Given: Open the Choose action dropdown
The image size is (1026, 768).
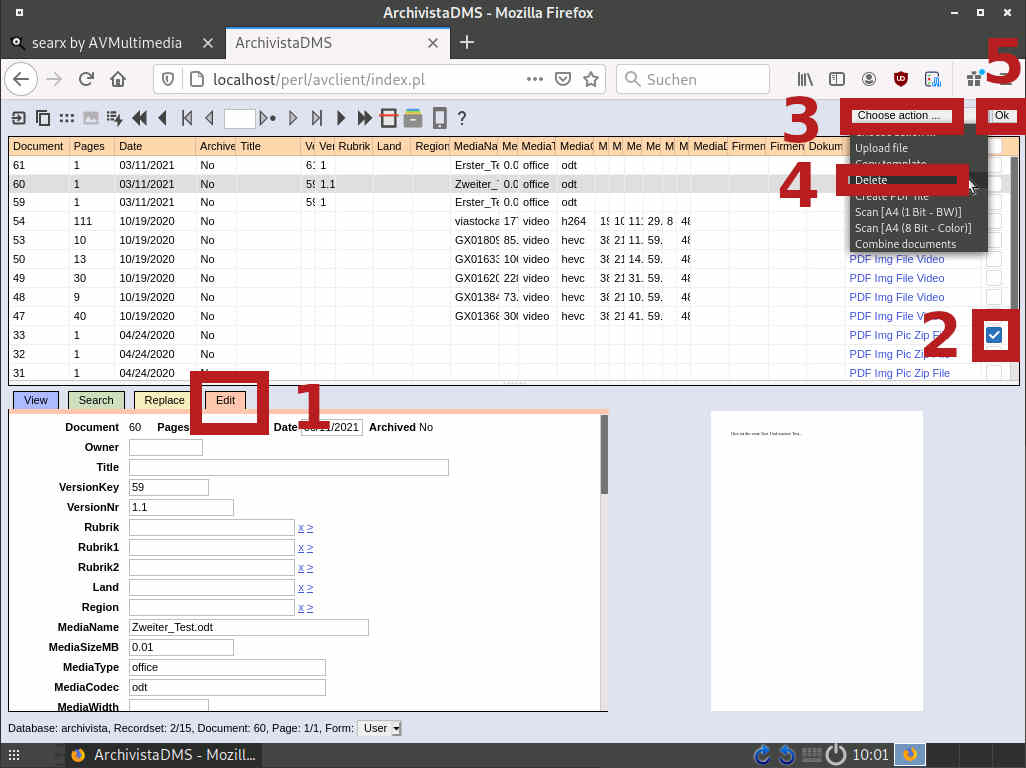Looking at the screenshot, I should (900, 116).
